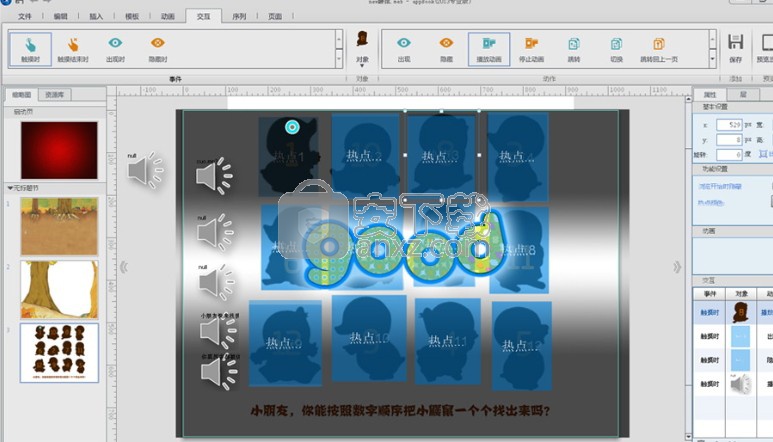Click the 热点10 hotspot on canvas

coord(370,338)
